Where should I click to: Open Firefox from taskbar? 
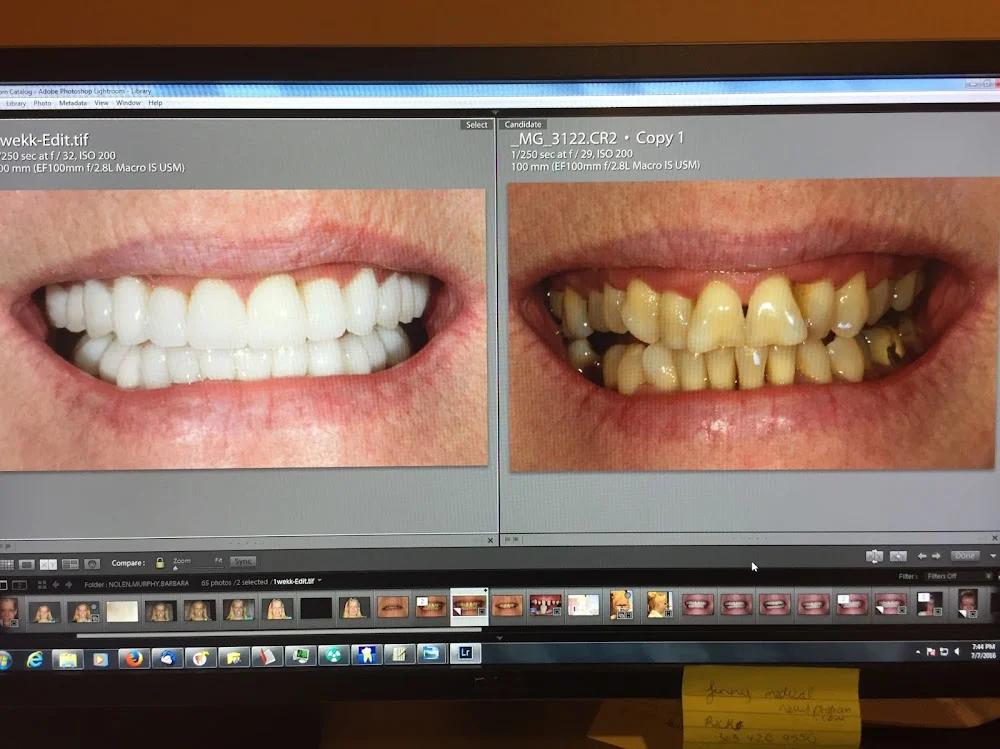coord(133,658)
